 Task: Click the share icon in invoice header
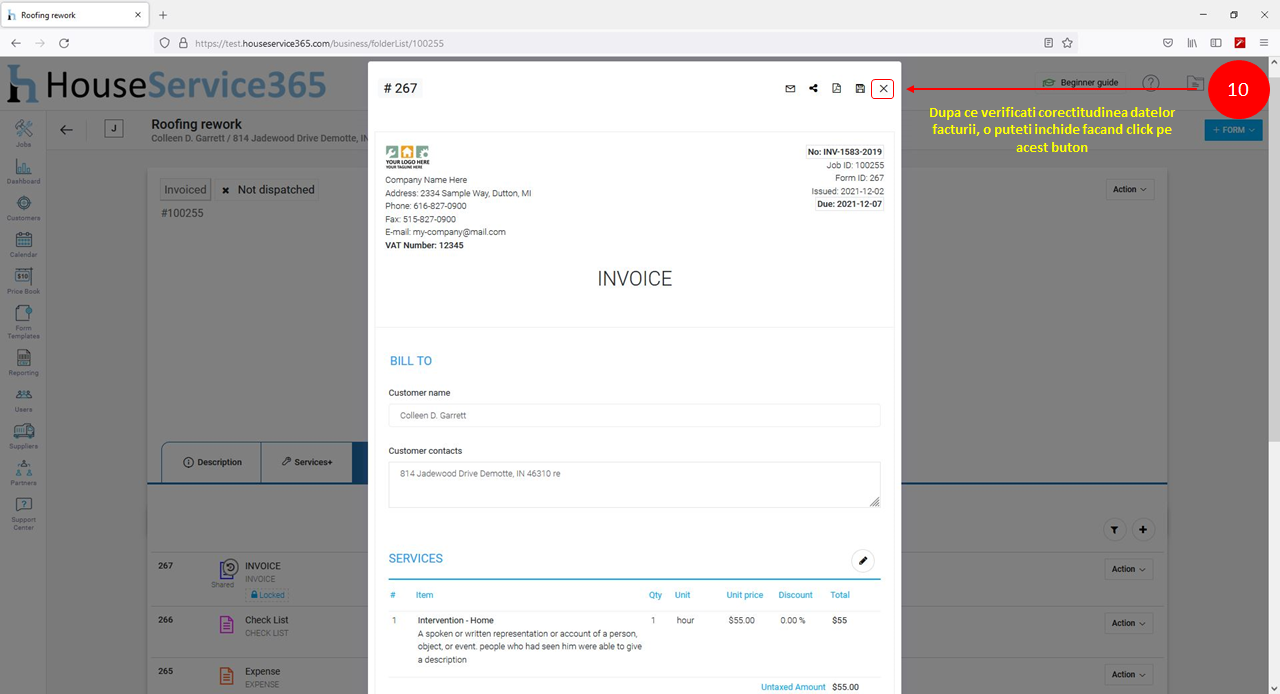(813, 89)
